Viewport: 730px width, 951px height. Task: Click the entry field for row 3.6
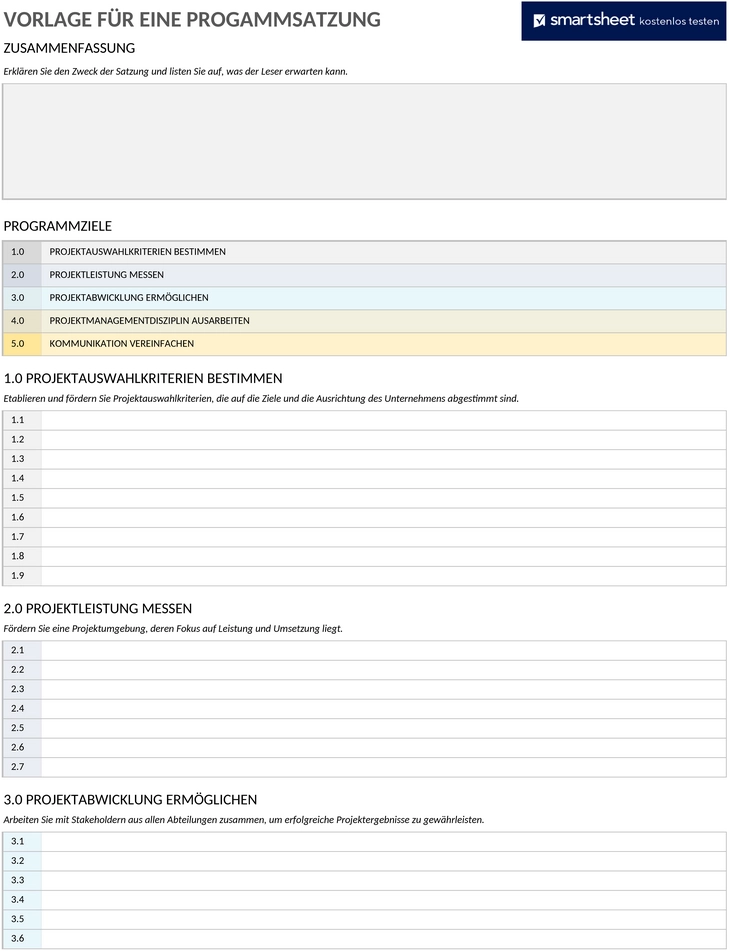coord(384,938)
